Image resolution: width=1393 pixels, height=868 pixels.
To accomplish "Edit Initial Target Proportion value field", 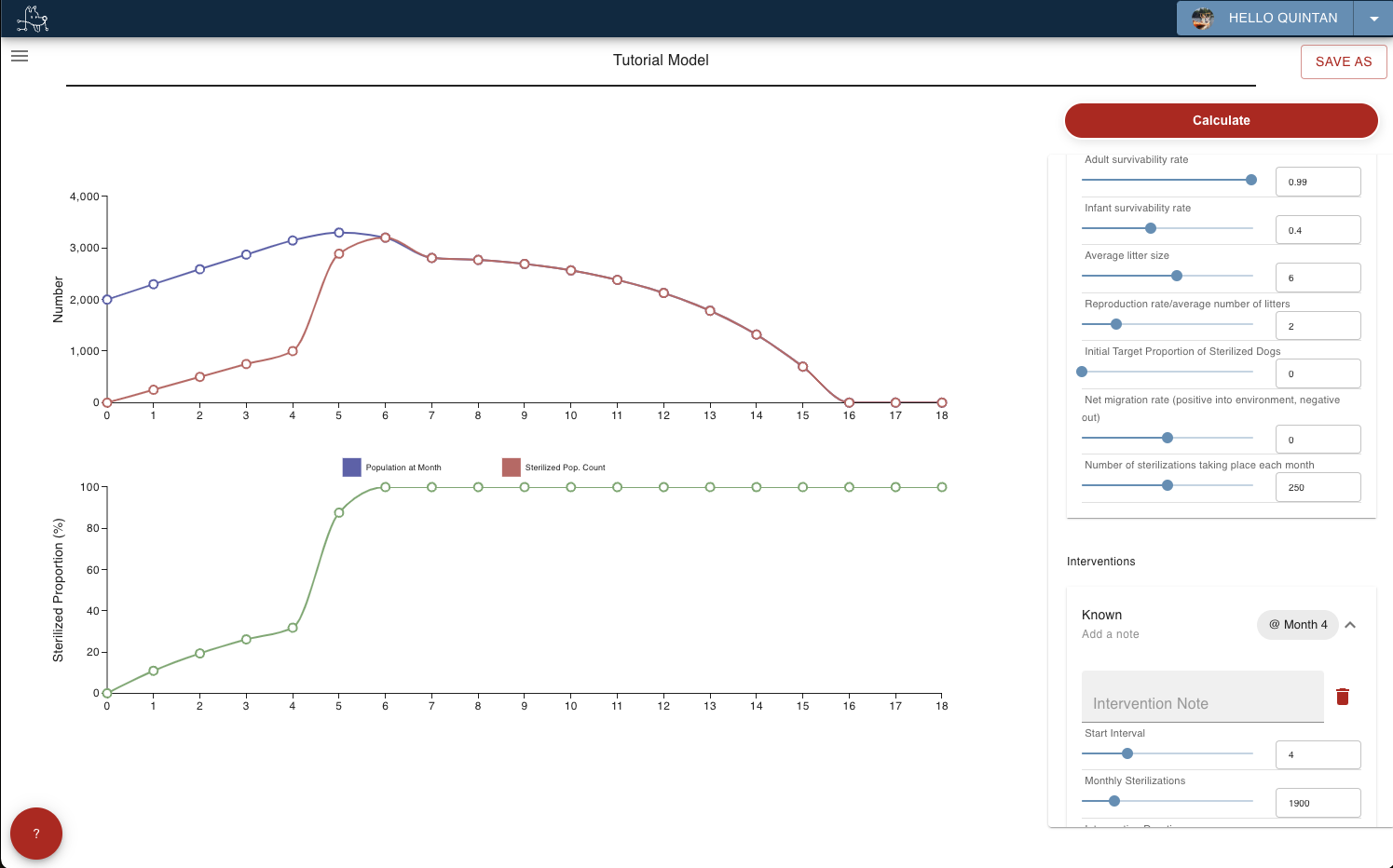I will click(1318, 373).
